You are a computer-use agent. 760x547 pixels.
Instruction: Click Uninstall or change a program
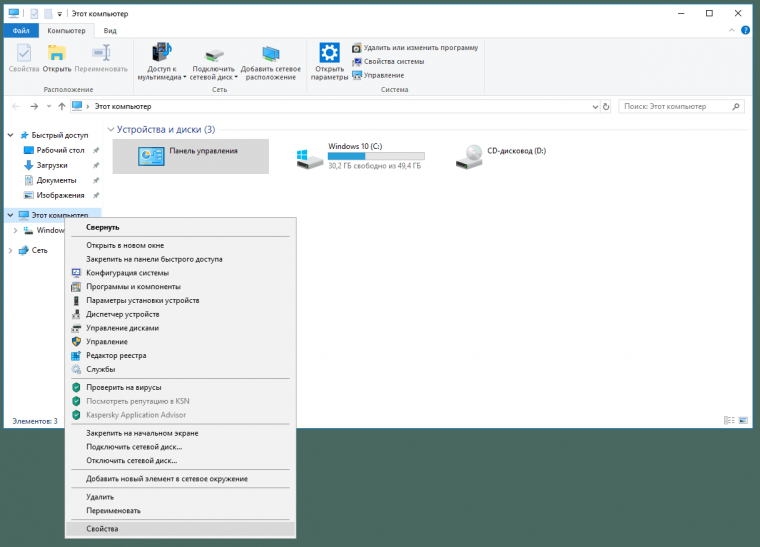(420, 47)
